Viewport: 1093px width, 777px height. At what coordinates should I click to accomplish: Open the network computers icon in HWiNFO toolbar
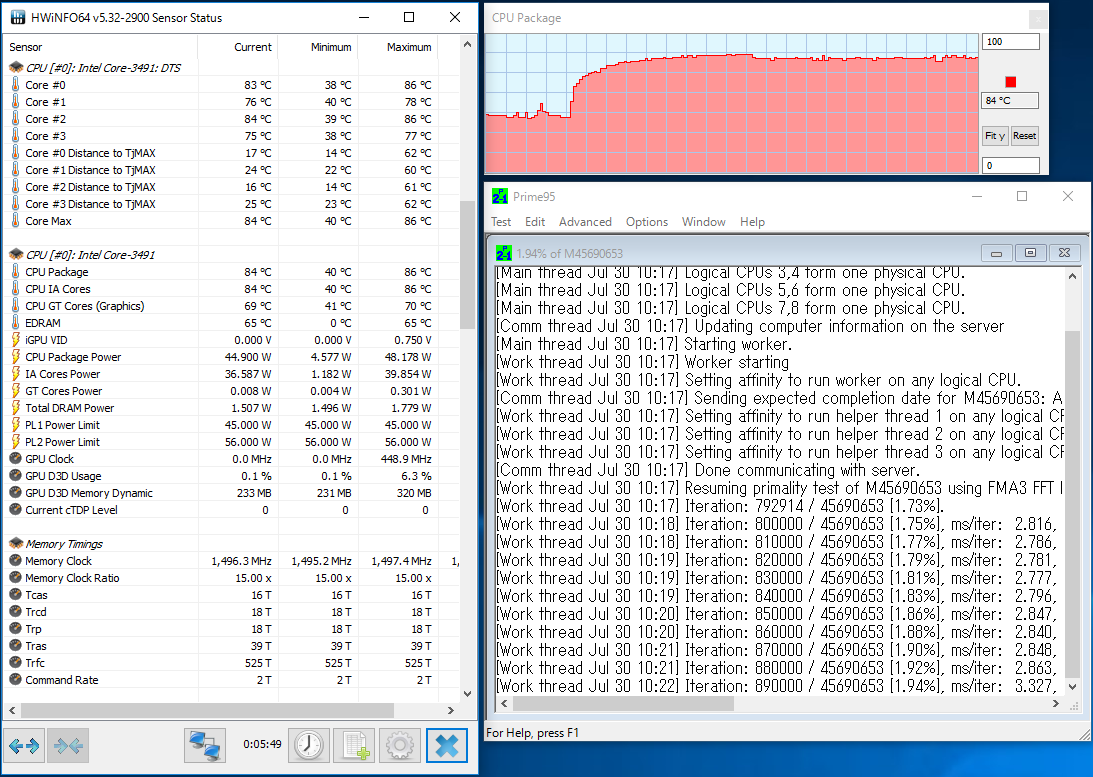[205, 746]
